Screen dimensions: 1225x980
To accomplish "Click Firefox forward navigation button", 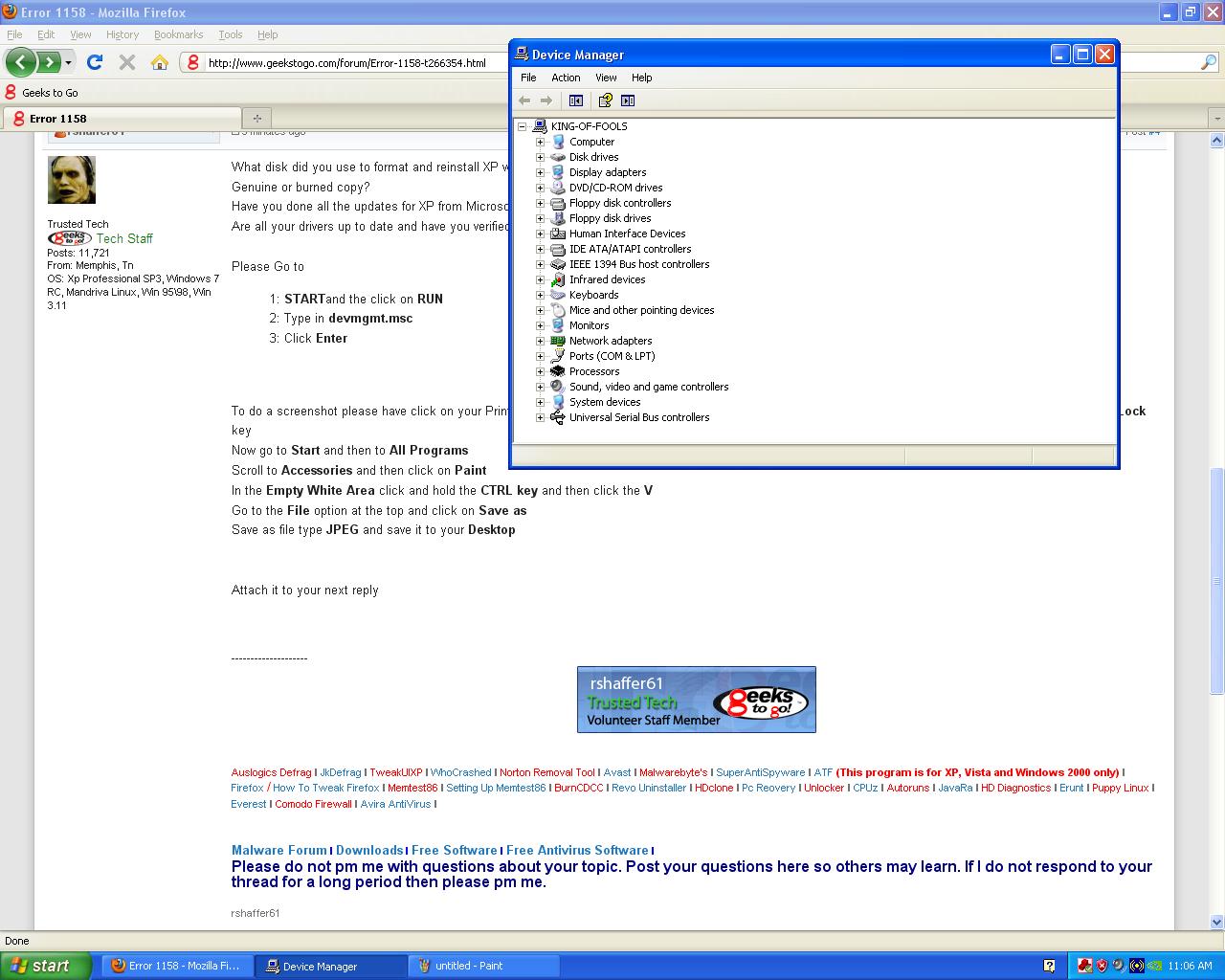I will (x=48, y=62).
